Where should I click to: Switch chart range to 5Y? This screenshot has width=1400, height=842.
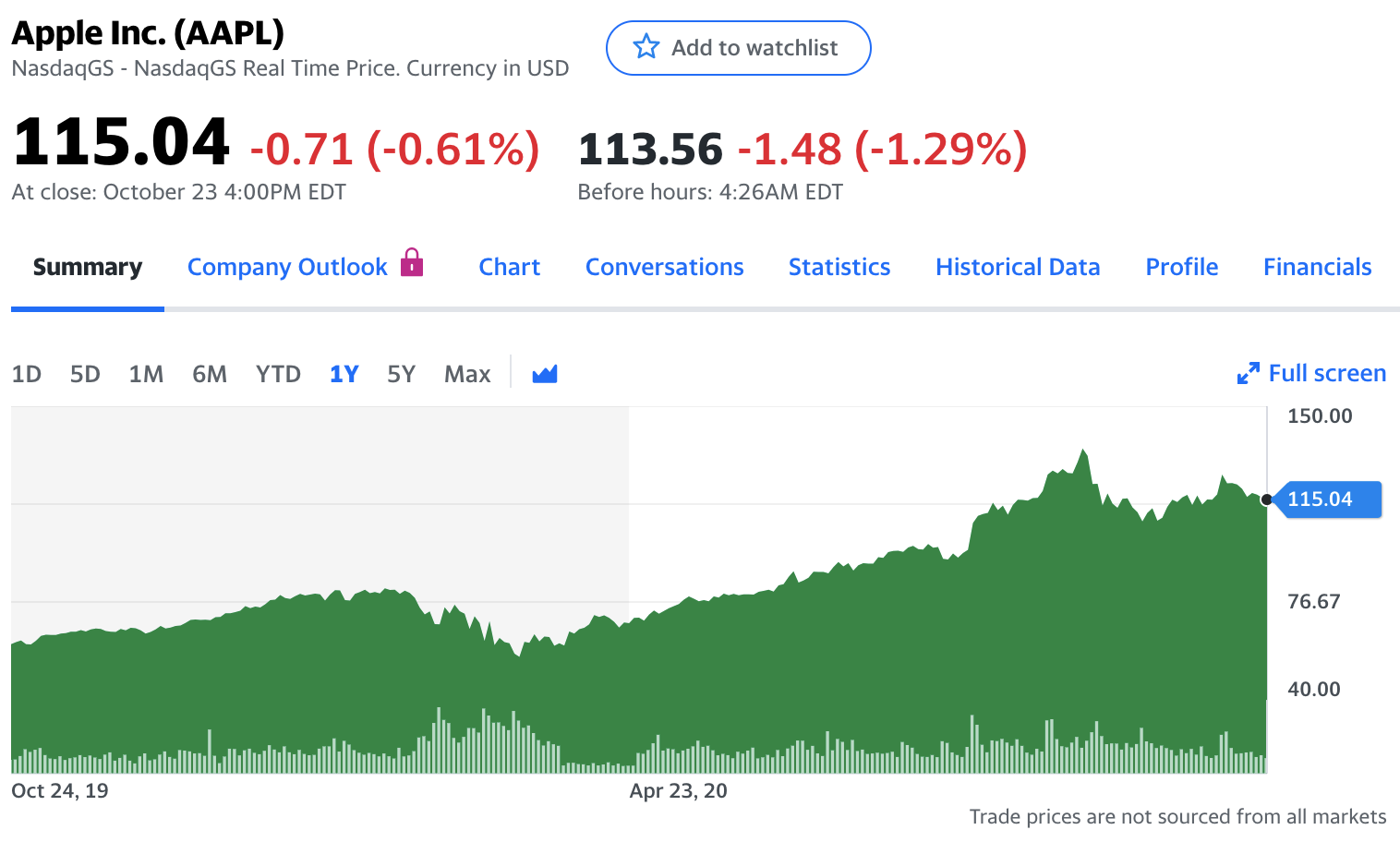coord(401,374)
